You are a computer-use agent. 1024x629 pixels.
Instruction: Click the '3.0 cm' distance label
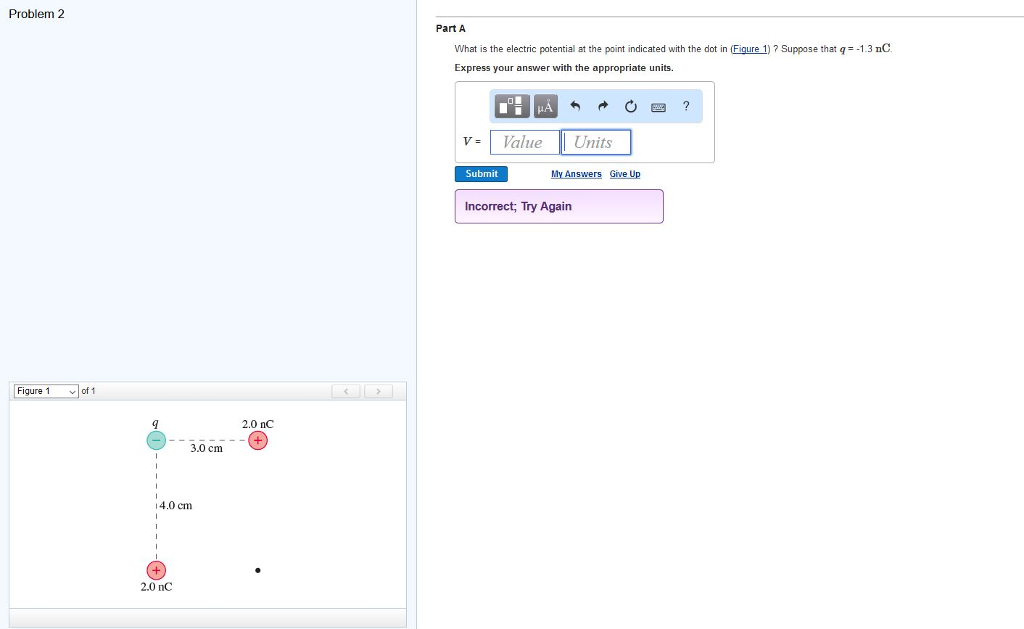pos(206,449)
